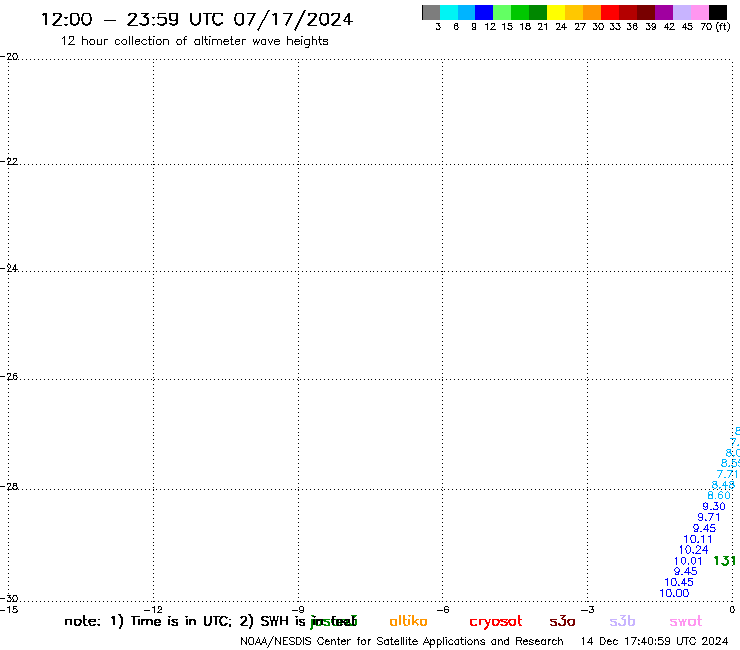Click the dark red 's3a' satellite label
Viewport: 740px width, 650px height.
pos(562,621)
